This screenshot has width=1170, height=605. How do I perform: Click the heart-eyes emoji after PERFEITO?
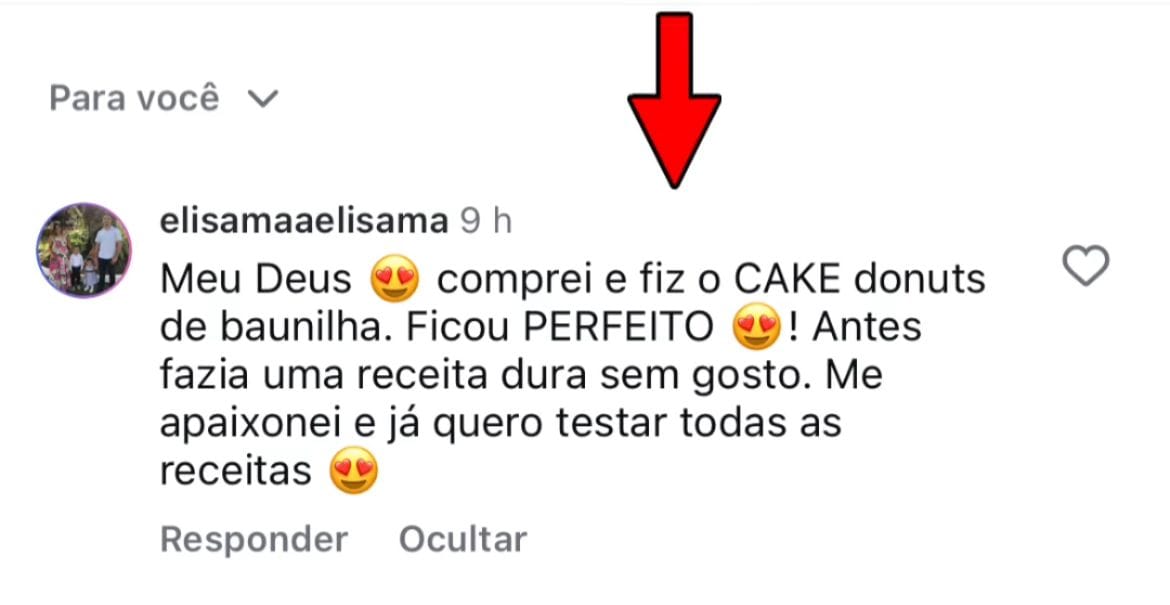click(x=757, y=329)
